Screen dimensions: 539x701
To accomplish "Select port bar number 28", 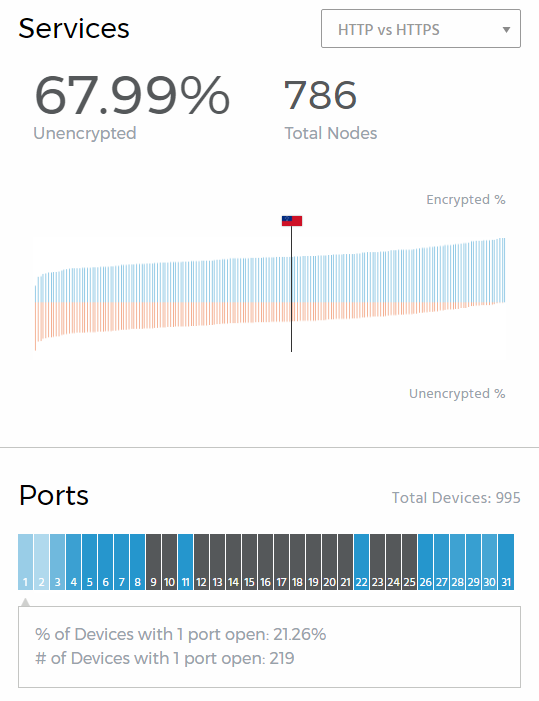I will point(457,562).
